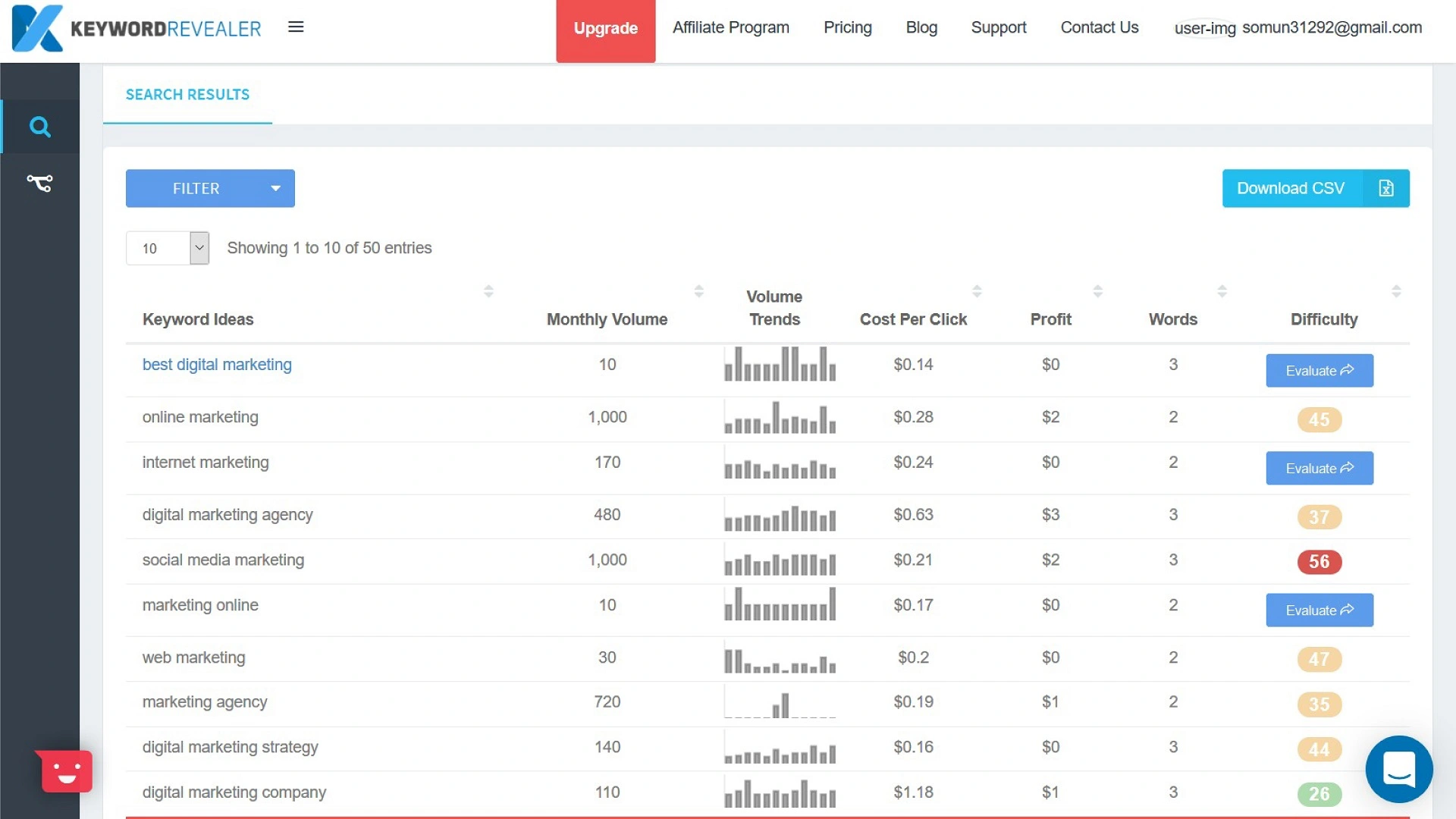1456x819 pixels.
Task: Expand the FILTER dropdown
Action: [x=210, y=188]
